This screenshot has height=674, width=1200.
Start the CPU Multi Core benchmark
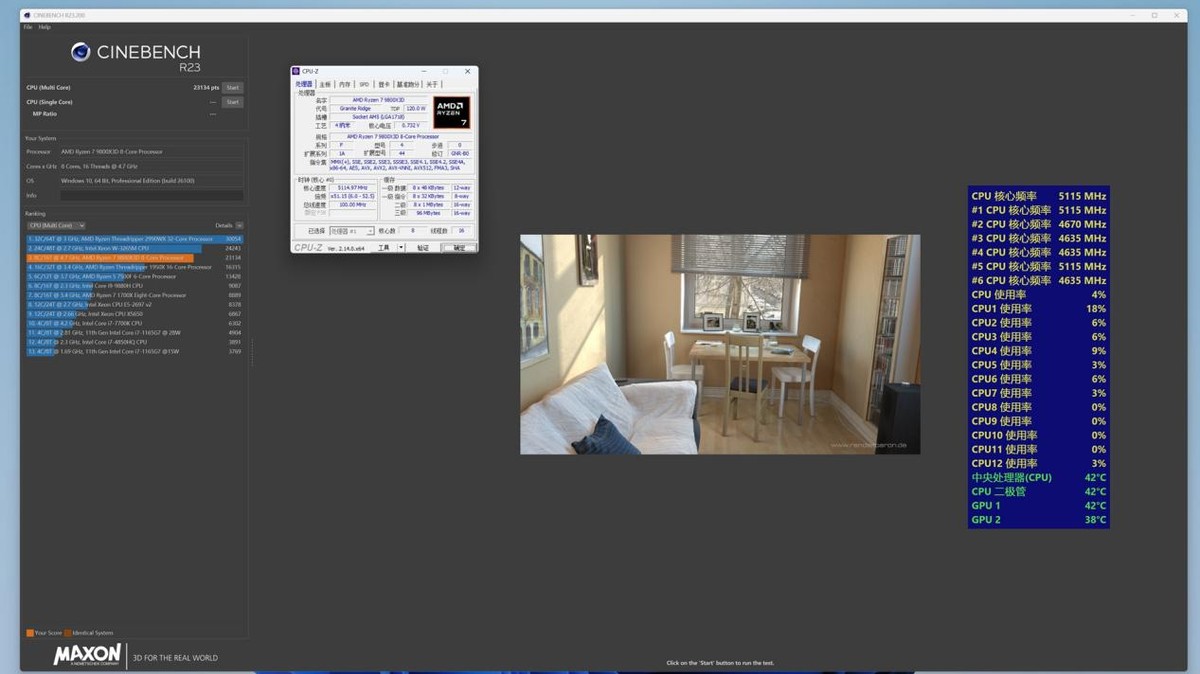(232, 88)
